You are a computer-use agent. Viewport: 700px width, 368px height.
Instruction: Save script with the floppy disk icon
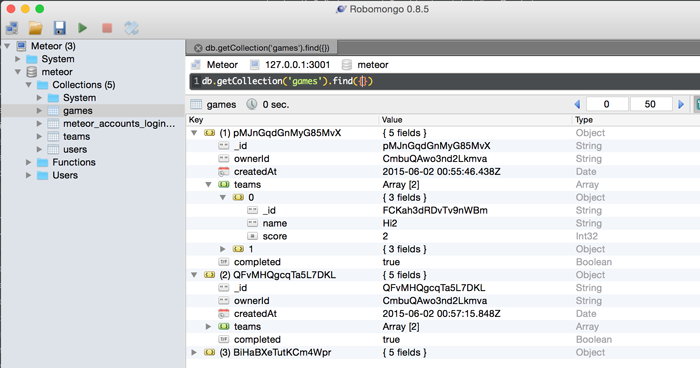pyautogui.click(x=59, y=28)
